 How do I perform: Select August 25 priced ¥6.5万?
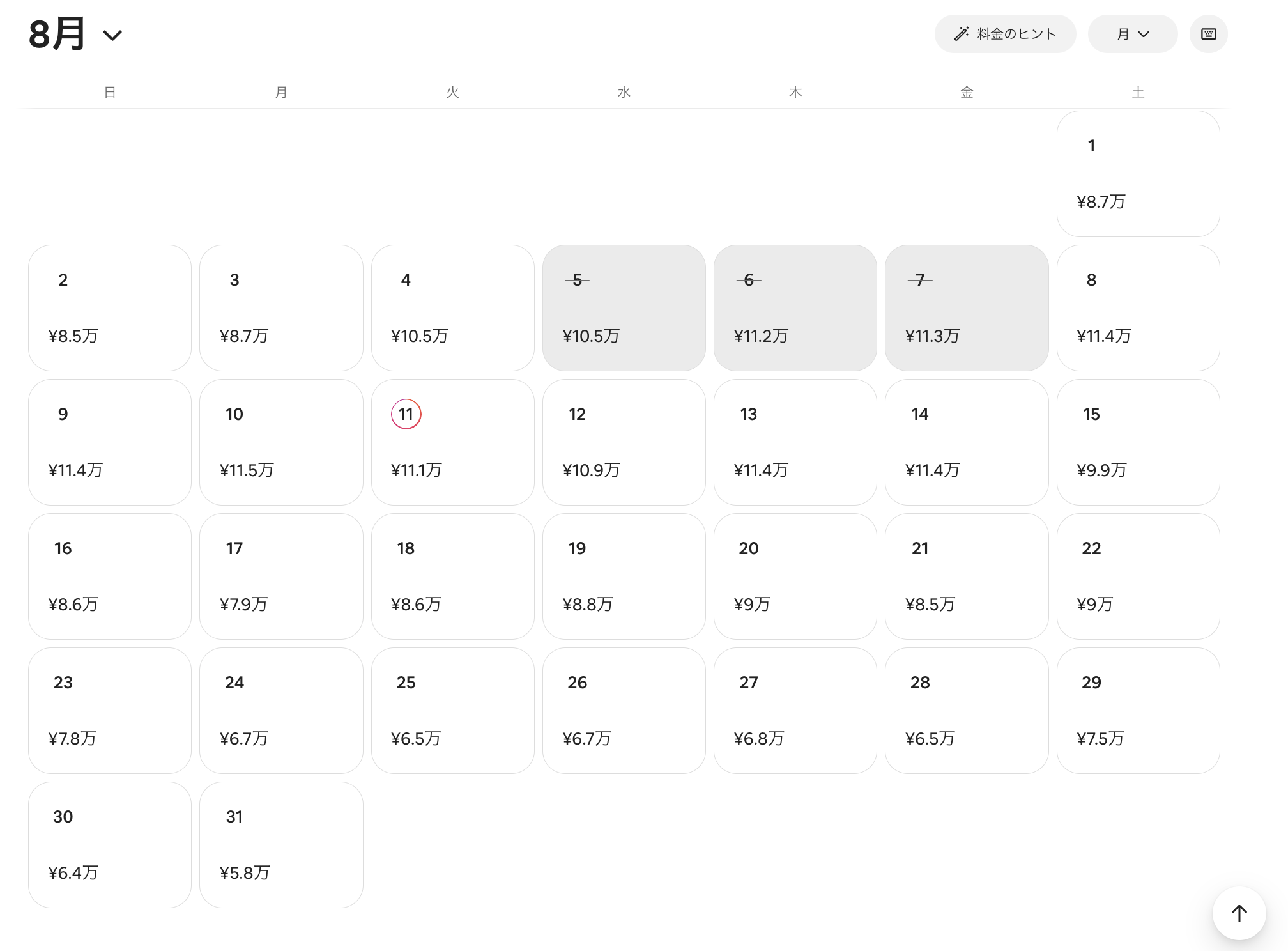452,710
